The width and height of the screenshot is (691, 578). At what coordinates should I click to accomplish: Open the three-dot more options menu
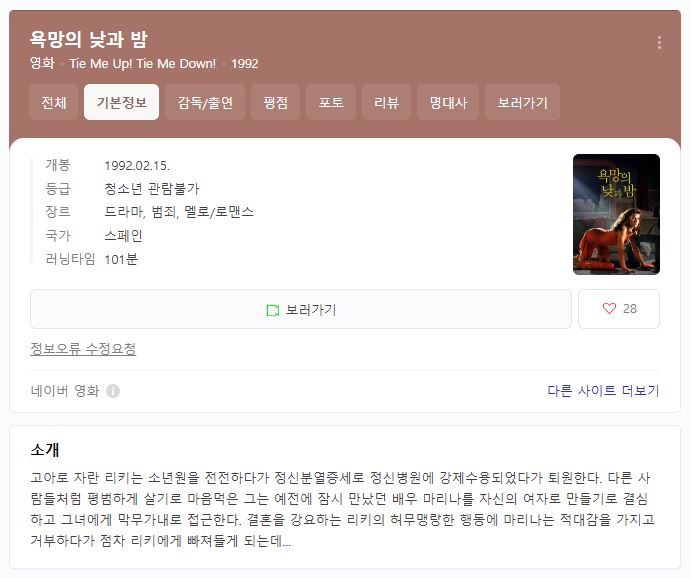tap(659, 43)
